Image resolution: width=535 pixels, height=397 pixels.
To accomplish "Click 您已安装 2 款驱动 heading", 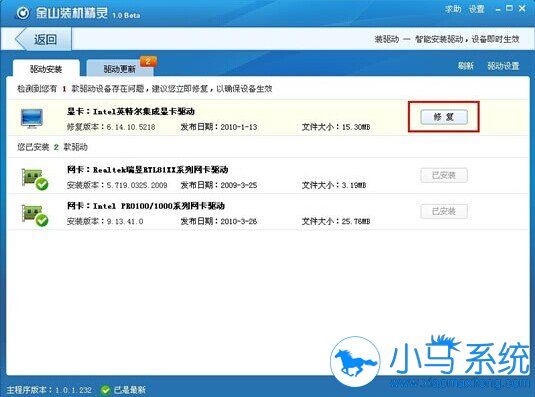I will [52, 147].
